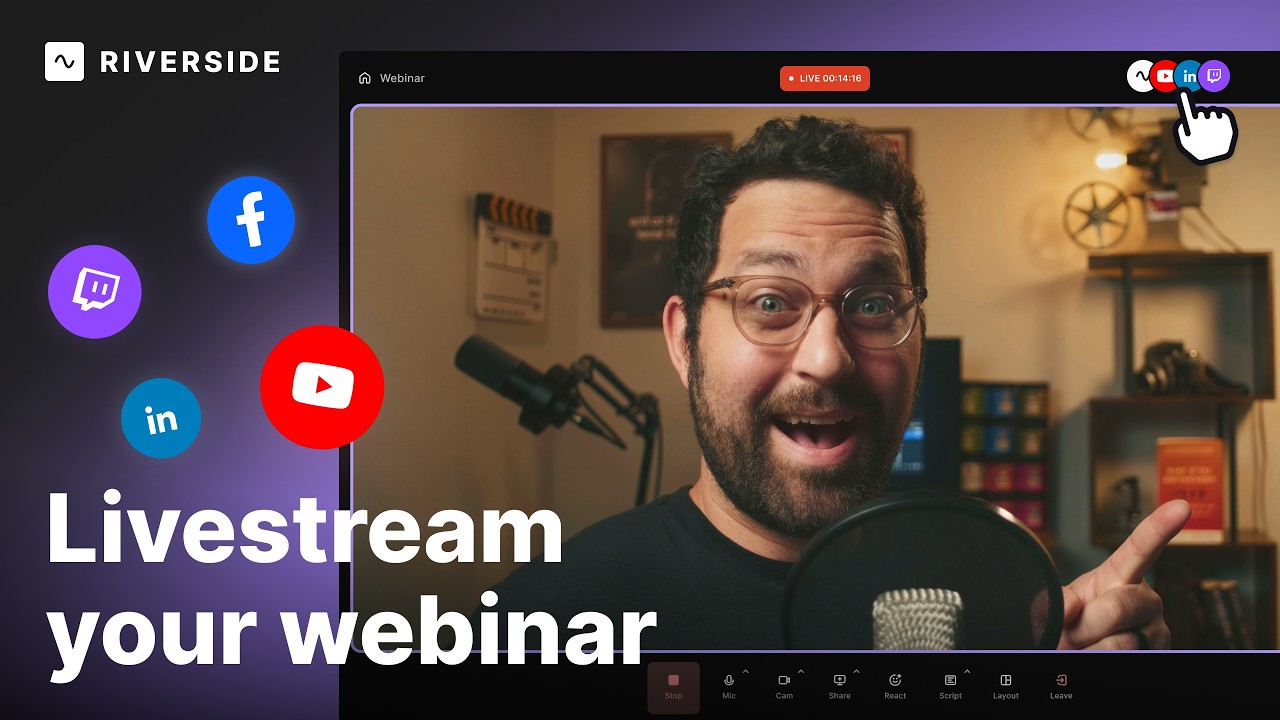Open the Layout options
This screenshot has height=720, width=1280.
click(1006, 686)
